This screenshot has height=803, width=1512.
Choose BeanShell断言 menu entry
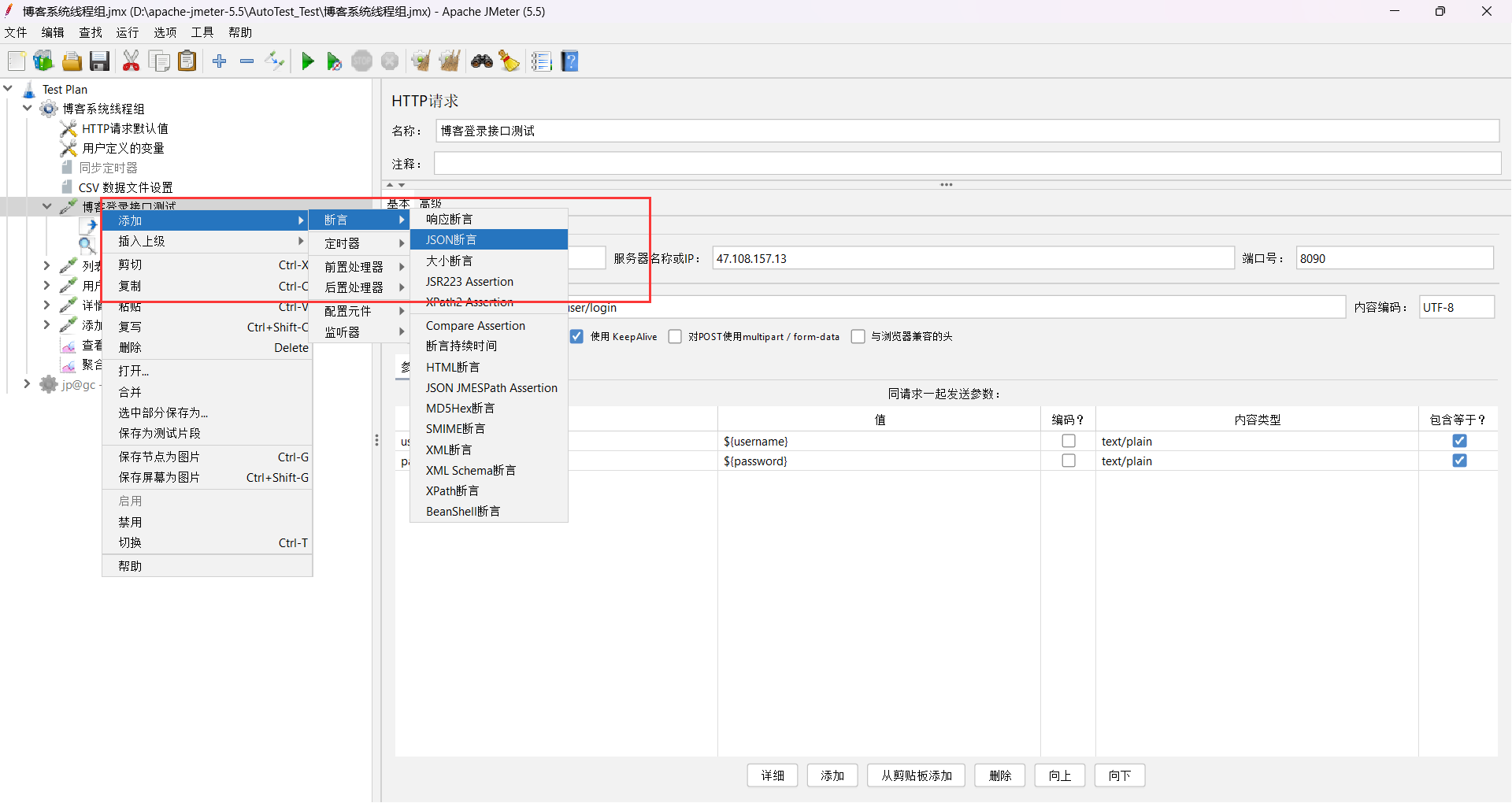489,511
